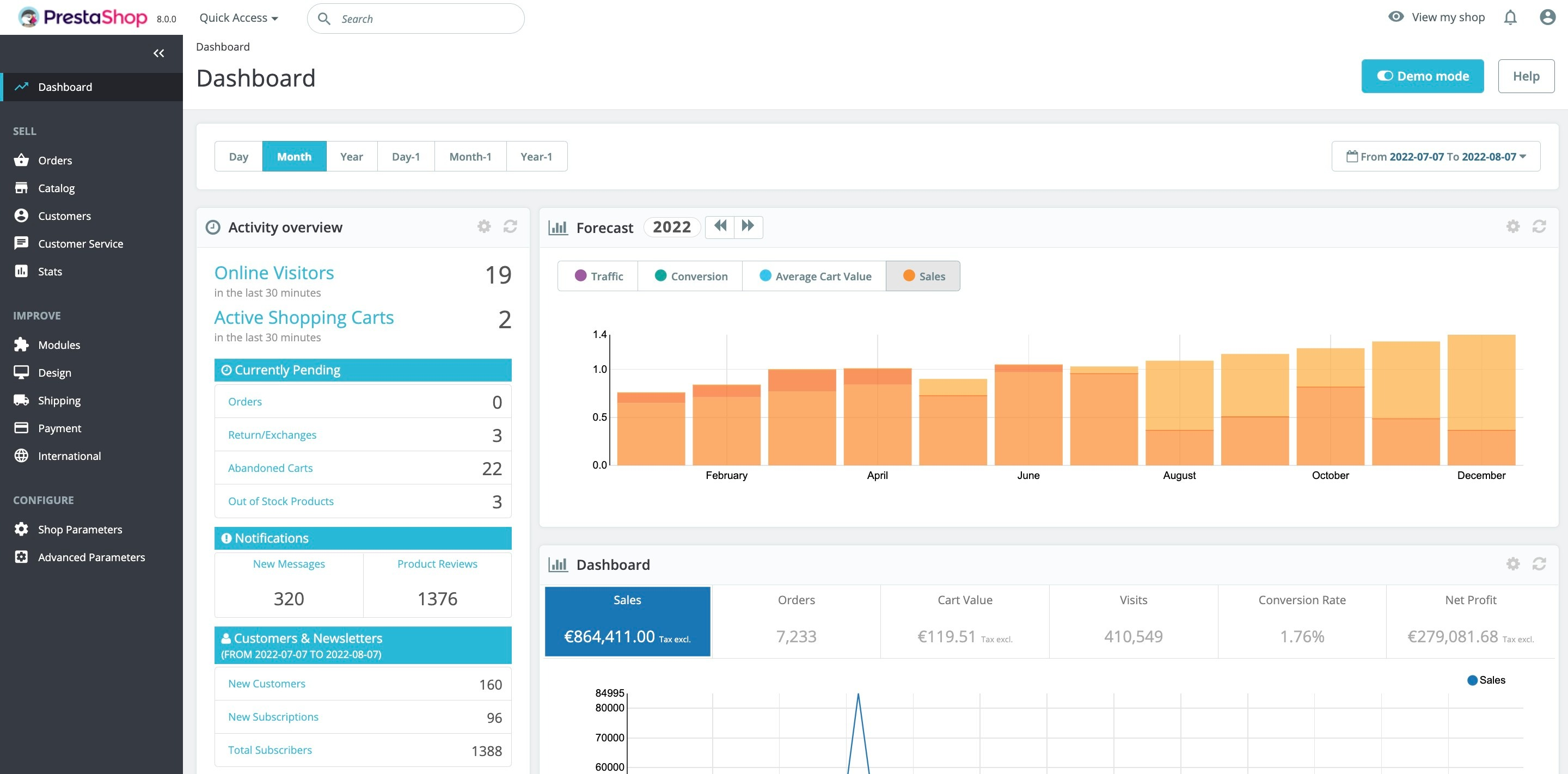
Task: Click the Help button top right
Action: click(x=1525, y=76)
